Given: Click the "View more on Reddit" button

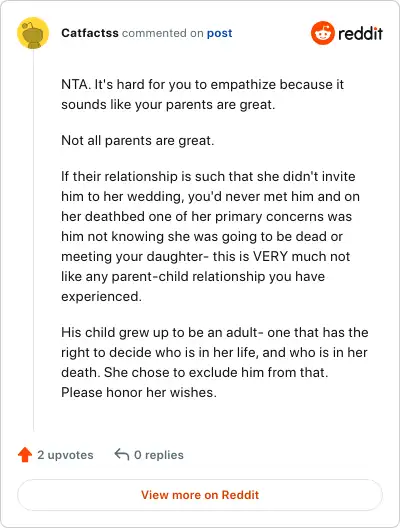Looking at the screenshot, I should click(x=200, y=495).
